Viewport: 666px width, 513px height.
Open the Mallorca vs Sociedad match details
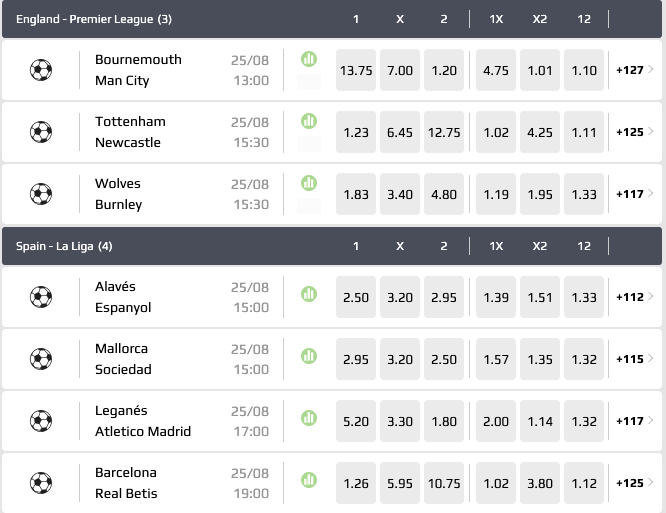coord(123,359)
